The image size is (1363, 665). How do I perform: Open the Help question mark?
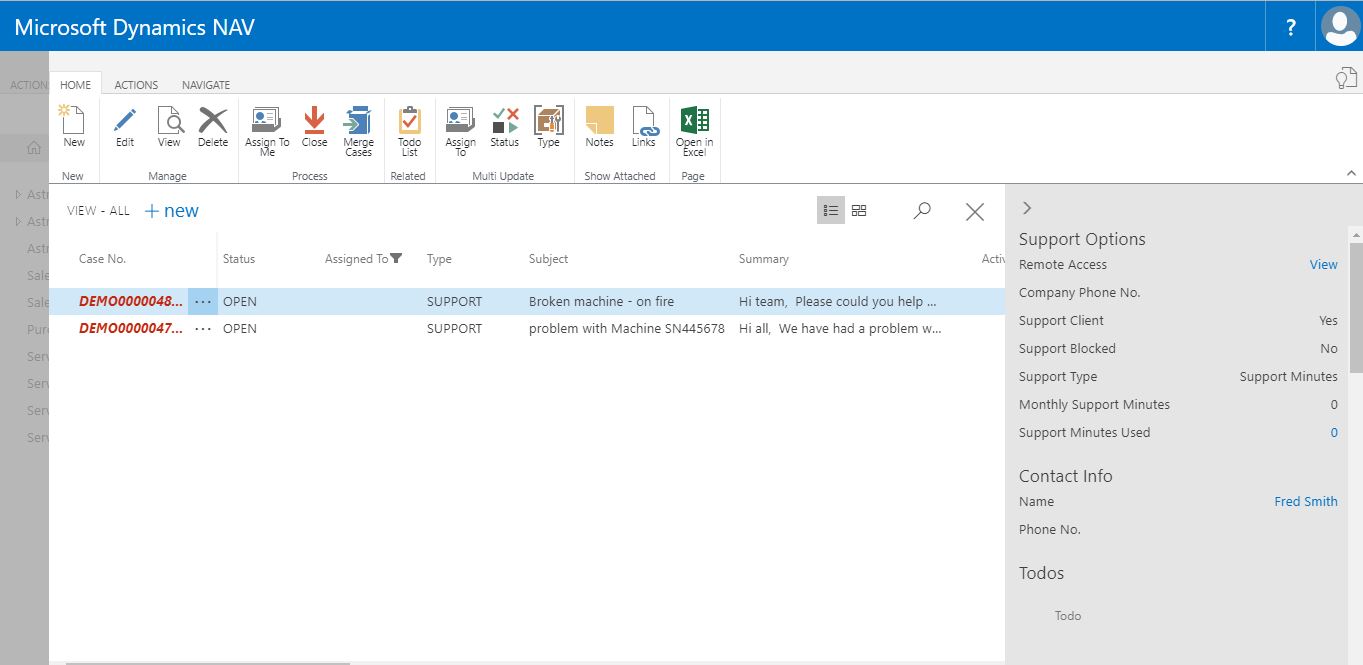point(1292,27)
